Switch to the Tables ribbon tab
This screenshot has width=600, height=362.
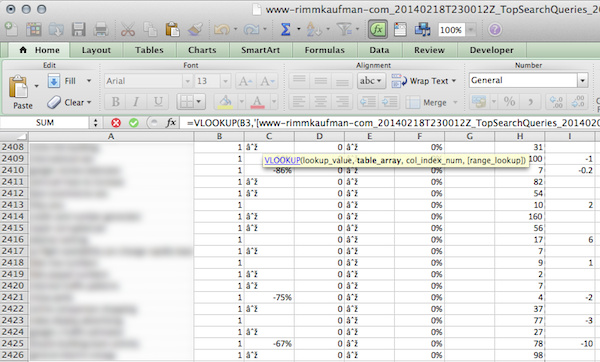point(149,50)
